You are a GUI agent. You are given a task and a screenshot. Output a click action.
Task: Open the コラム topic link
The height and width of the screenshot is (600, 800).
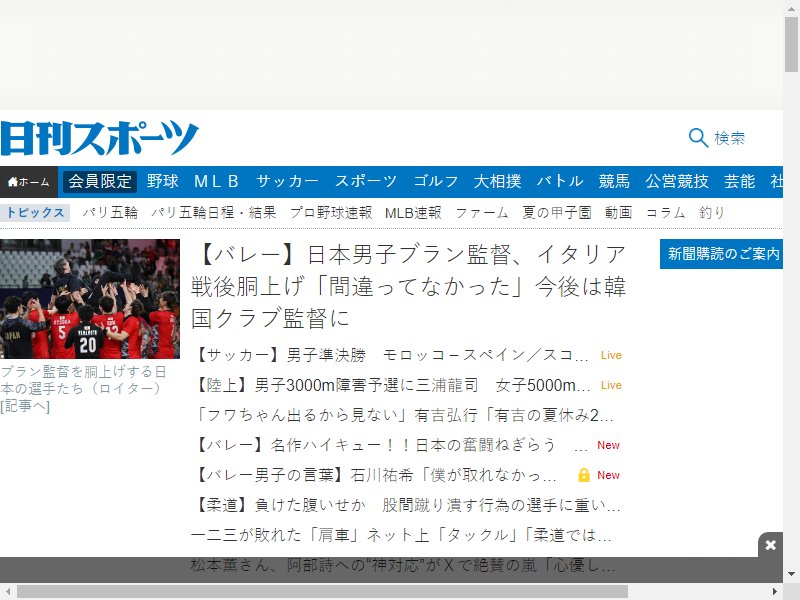point(665,213)
